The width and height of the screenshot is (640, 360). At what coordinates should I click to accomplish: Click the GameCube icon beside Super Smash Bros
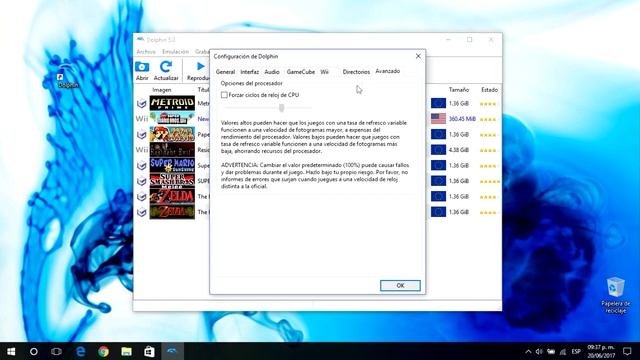coord(142,181)
